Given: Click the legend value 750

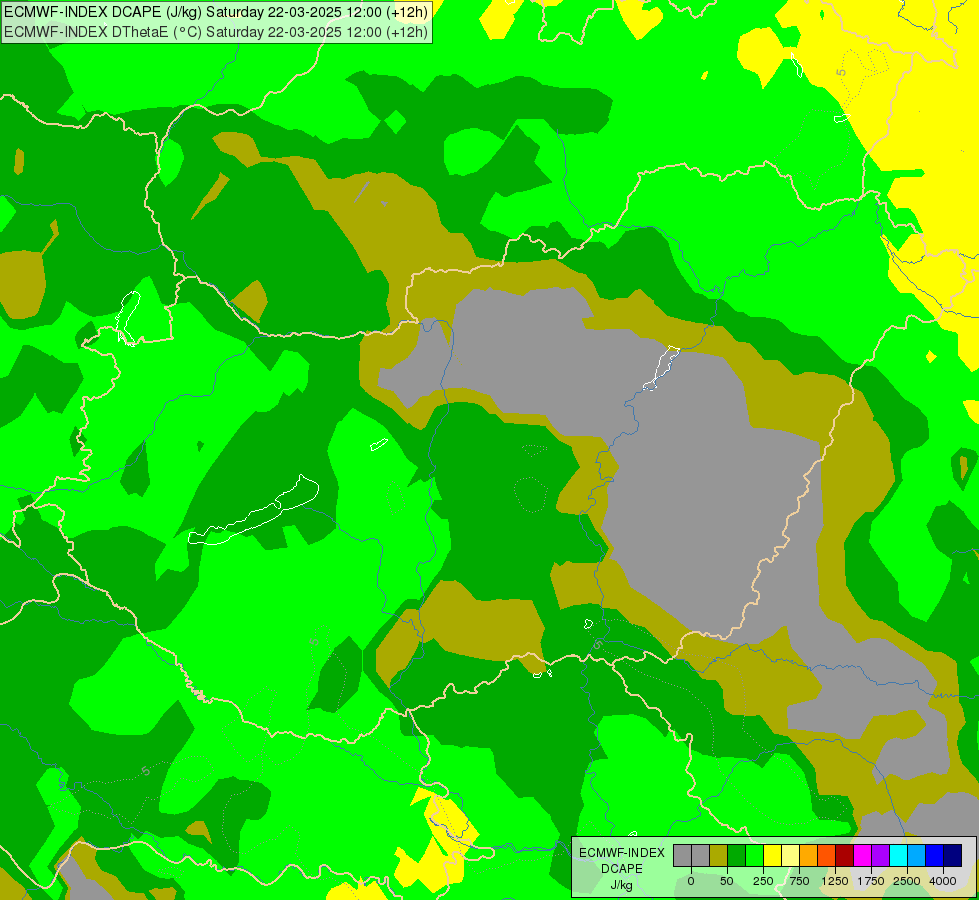Looking at the screenshot, I should [799, 881].
